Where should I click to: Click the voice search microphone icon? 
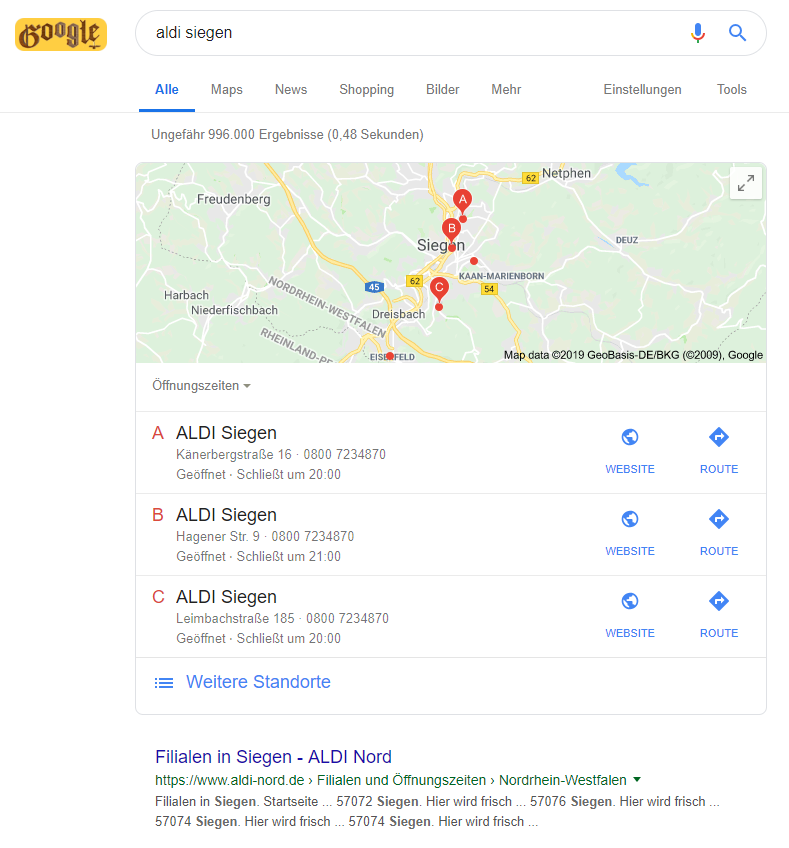(698, 33)
